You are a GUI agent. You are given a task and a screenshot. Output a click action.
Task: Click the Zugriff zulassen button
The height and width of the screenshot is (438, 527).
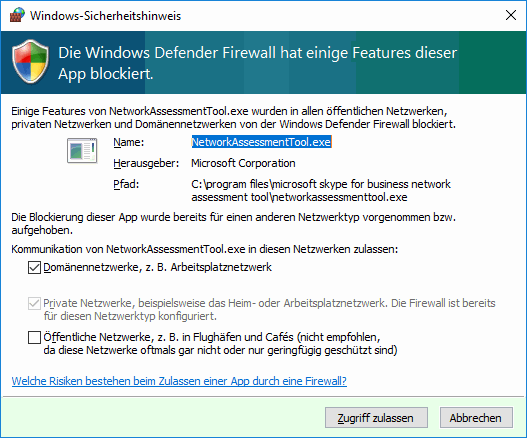click(x=376, y=417)
